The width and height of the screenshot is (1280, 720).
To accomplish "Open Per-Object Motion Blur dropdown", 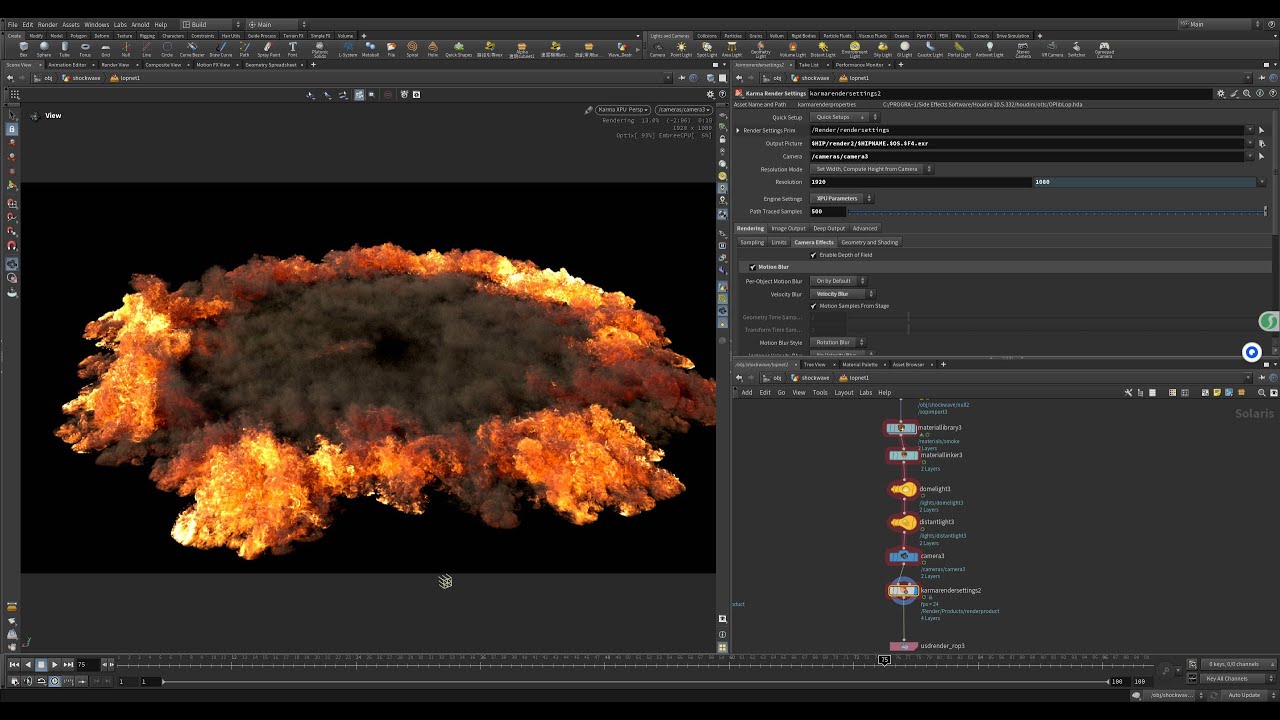I will [839, 281].
